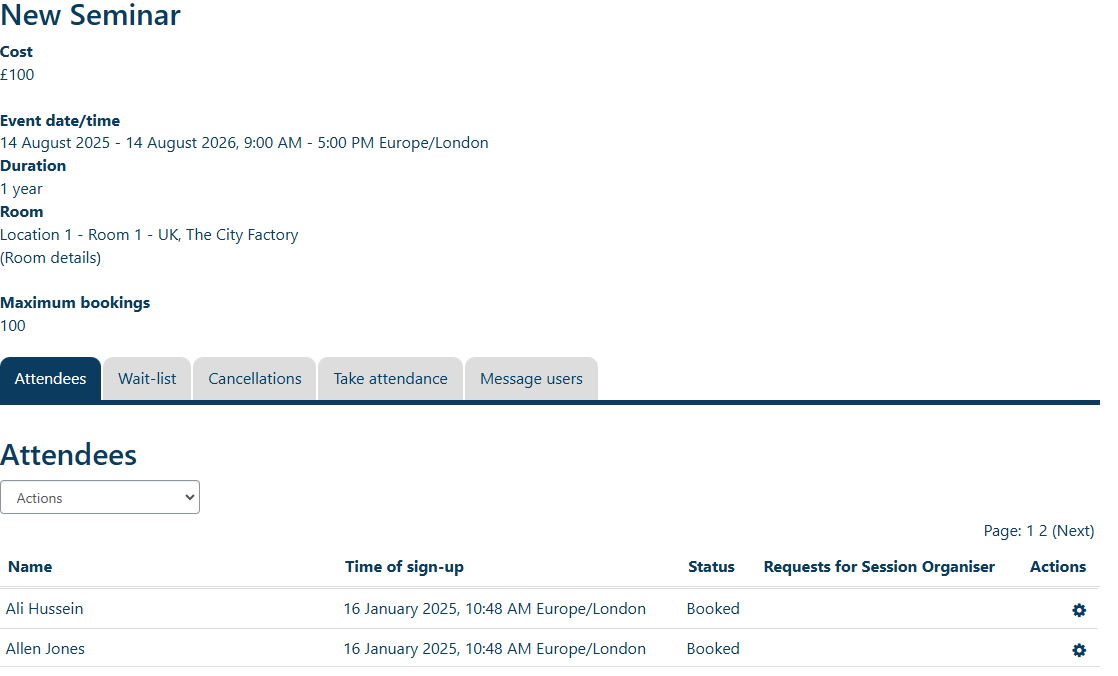The image size is (1118, 676).
Task: Open the actions gear for Ali Hussein
Action: (1079, 610)
